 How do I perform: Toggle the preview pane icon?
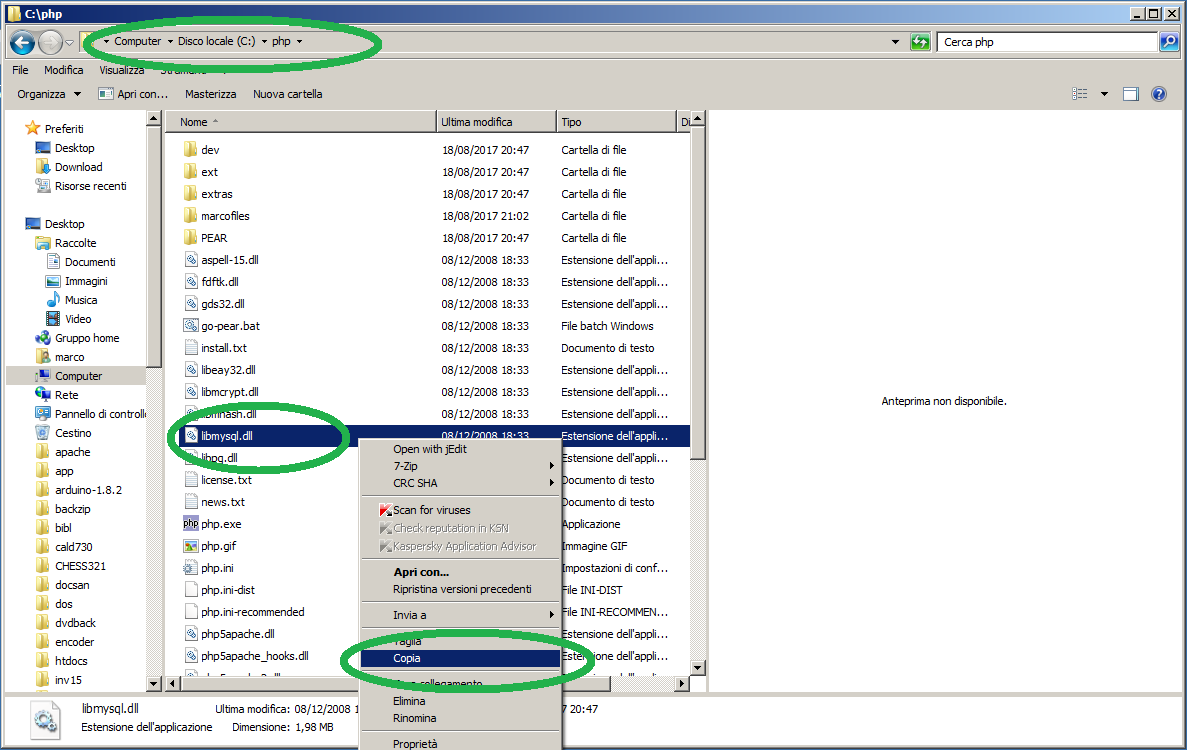(1131, 94)
